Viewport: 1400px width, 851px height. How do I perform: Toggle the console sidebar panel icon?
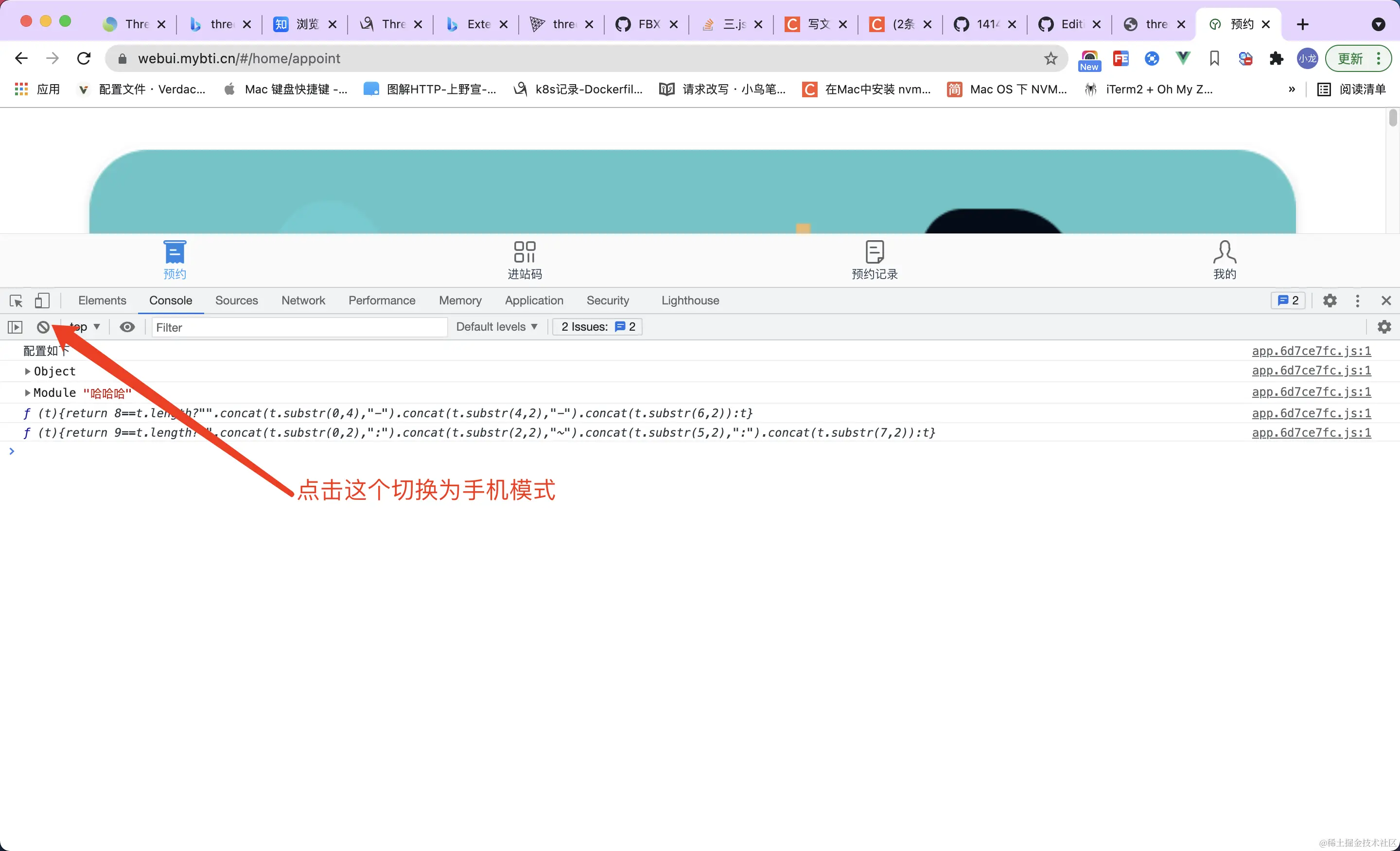[x=15, y=327]
